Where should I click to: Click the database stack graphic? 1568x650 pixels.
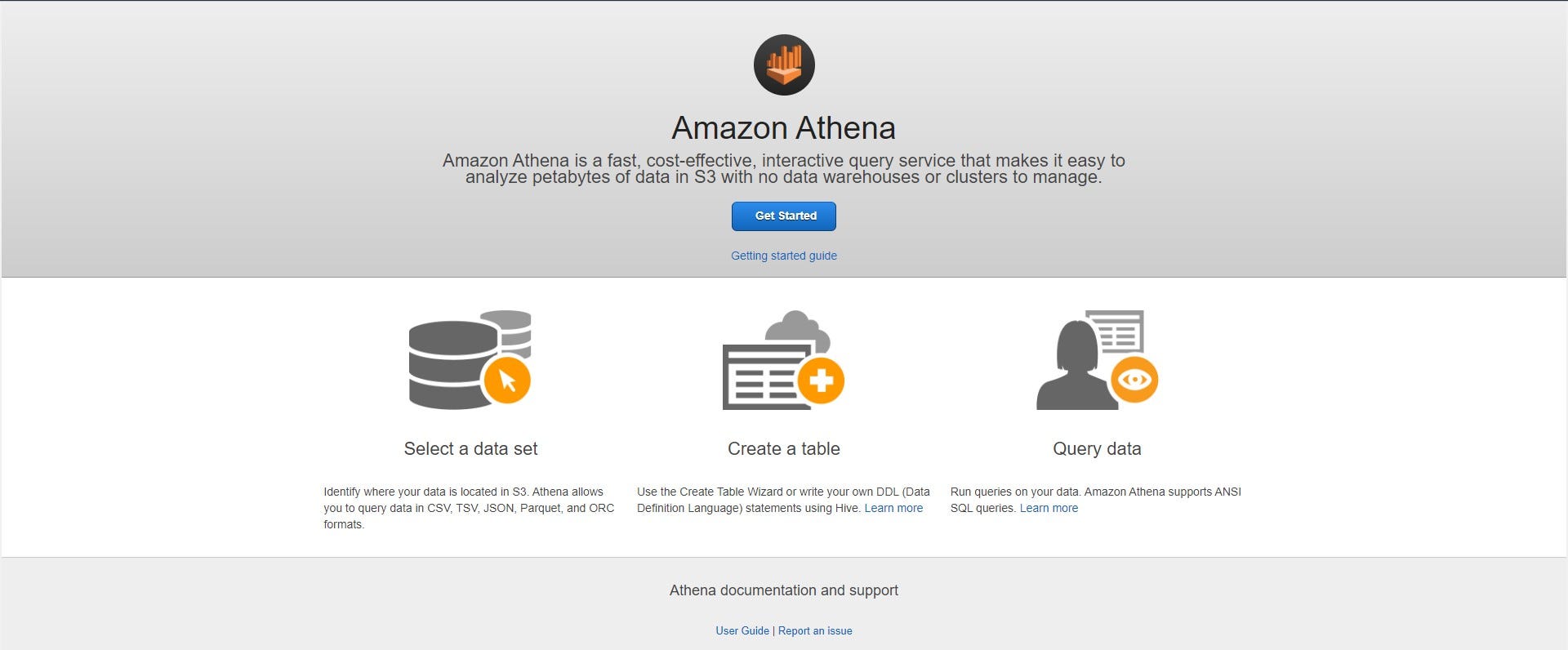tap(453, 359)
